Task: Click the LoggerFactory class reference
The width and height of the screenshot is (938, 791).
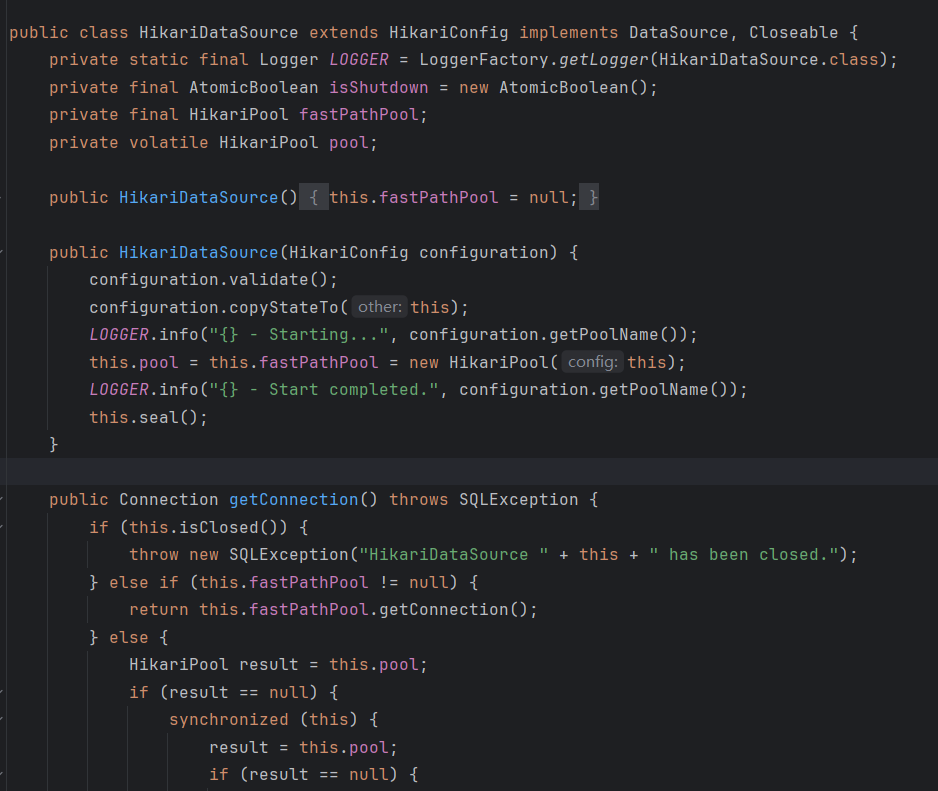Action: 484,60
